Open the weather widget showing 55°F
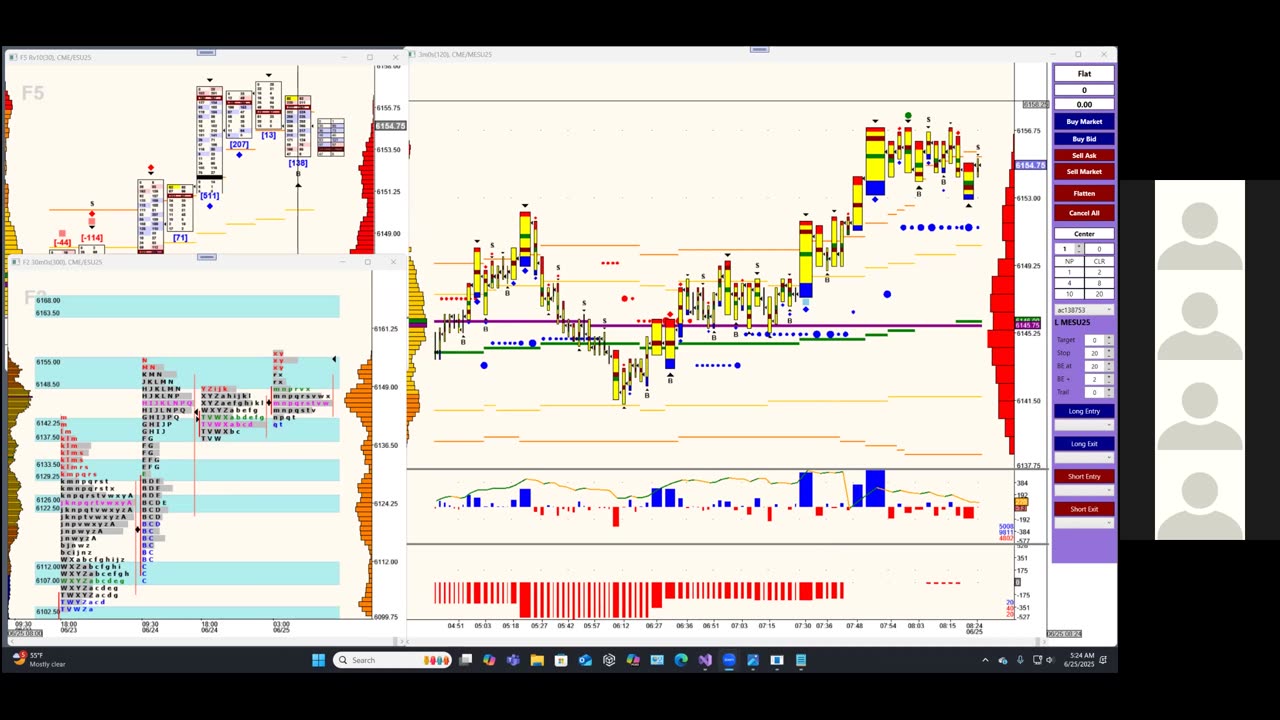Image resolution: width=1280 pixels, height=720 pixels. click(x=40, y=660)
